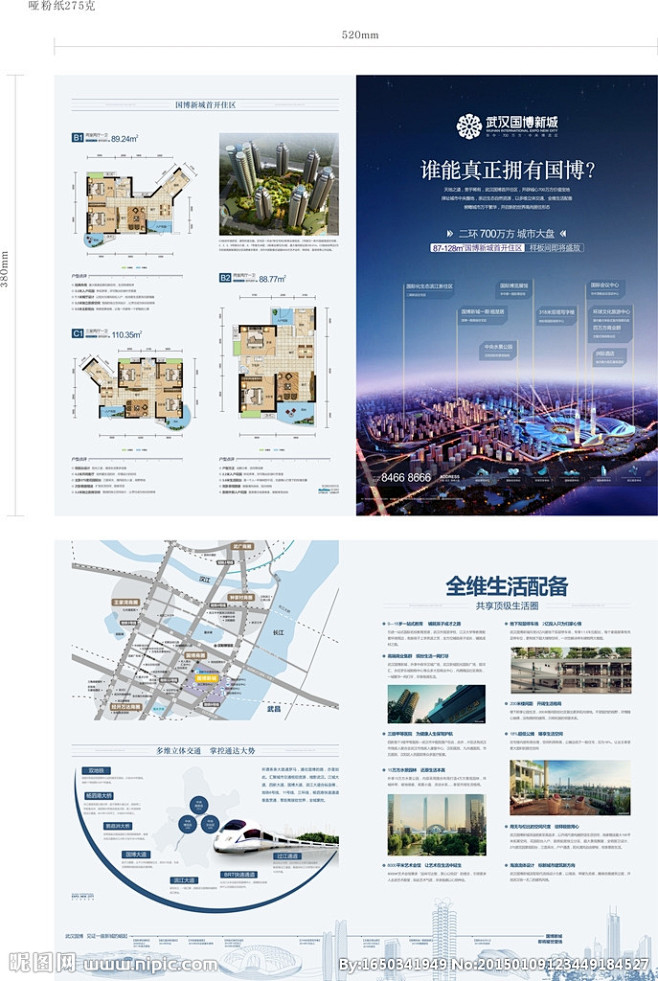Screen dimensions: 658x981
Task: Open the C1 110.35m² floor plan drawing
Action: [135, 393]
